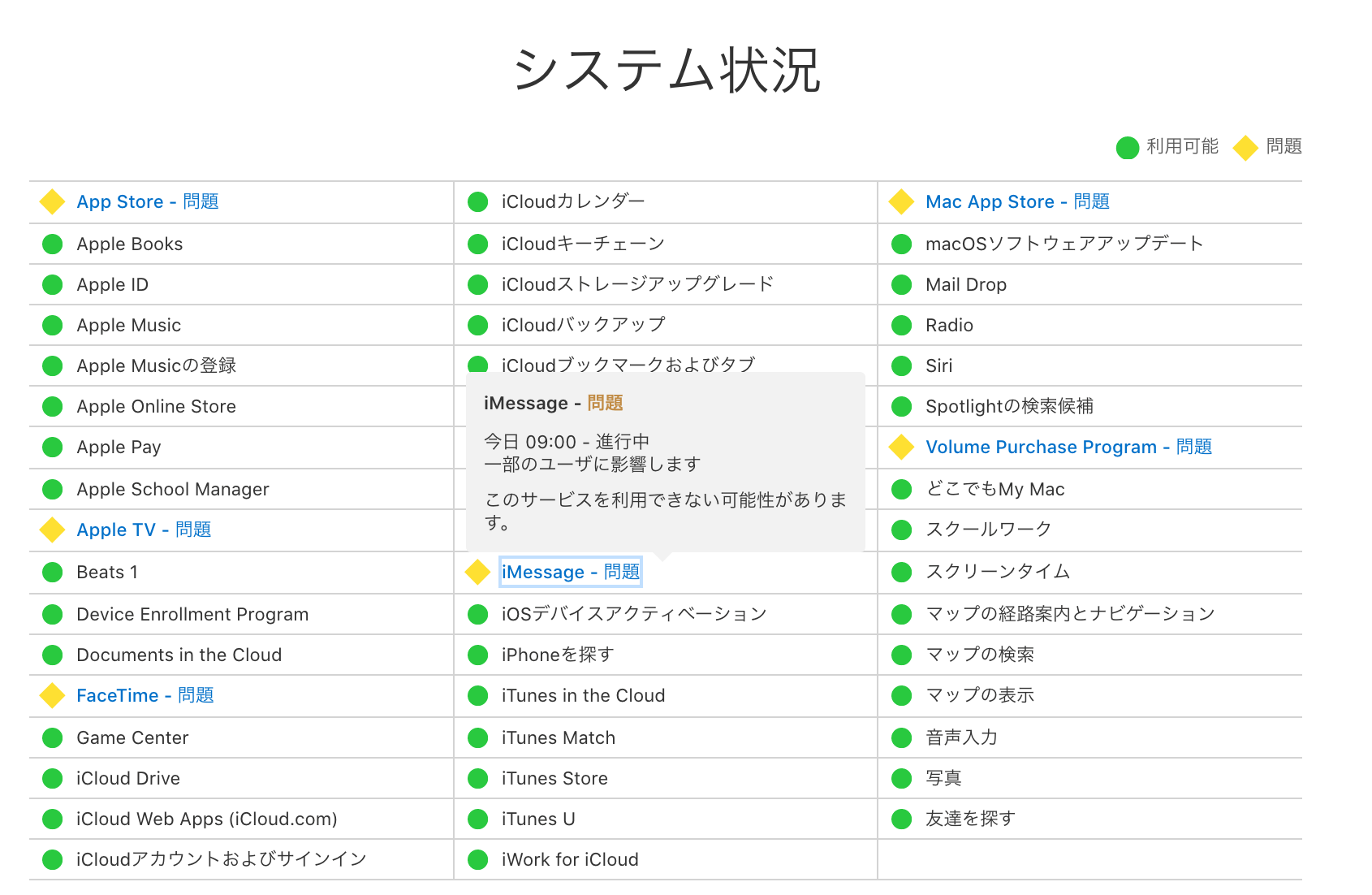
Task: Click yellow diamond icon beside iMessage
Action: (477, 572)
